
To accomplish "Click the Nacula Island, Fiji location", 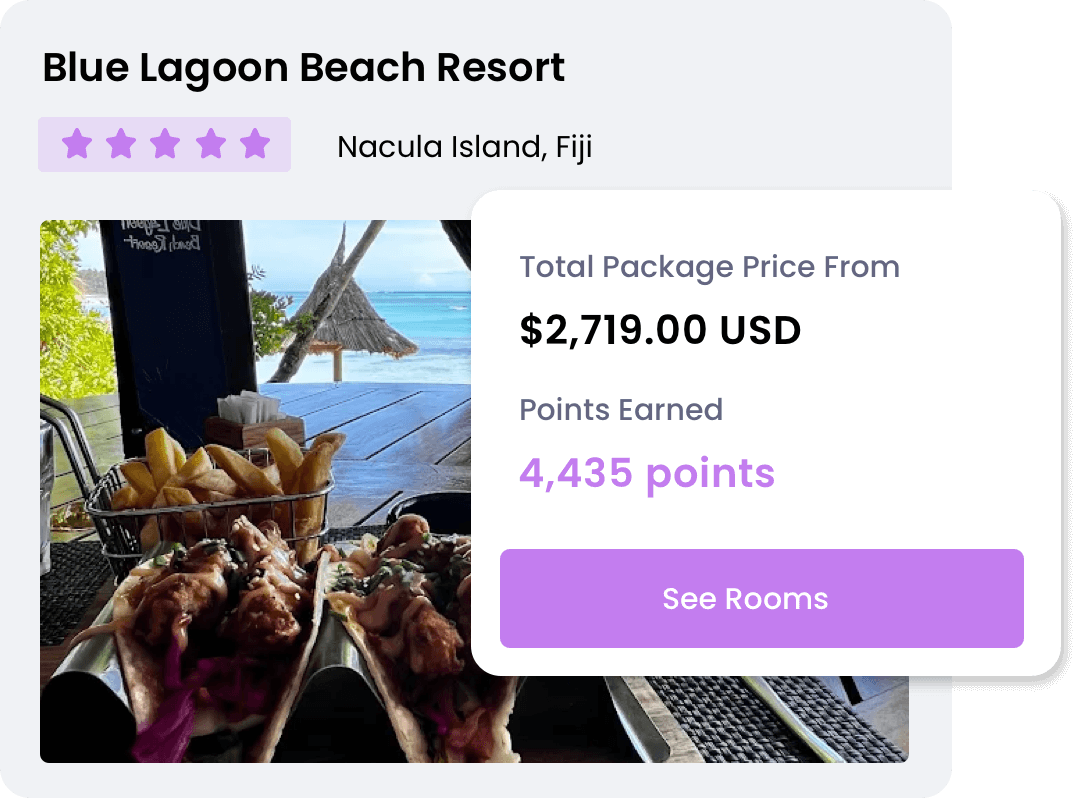I will click(464, 147).
